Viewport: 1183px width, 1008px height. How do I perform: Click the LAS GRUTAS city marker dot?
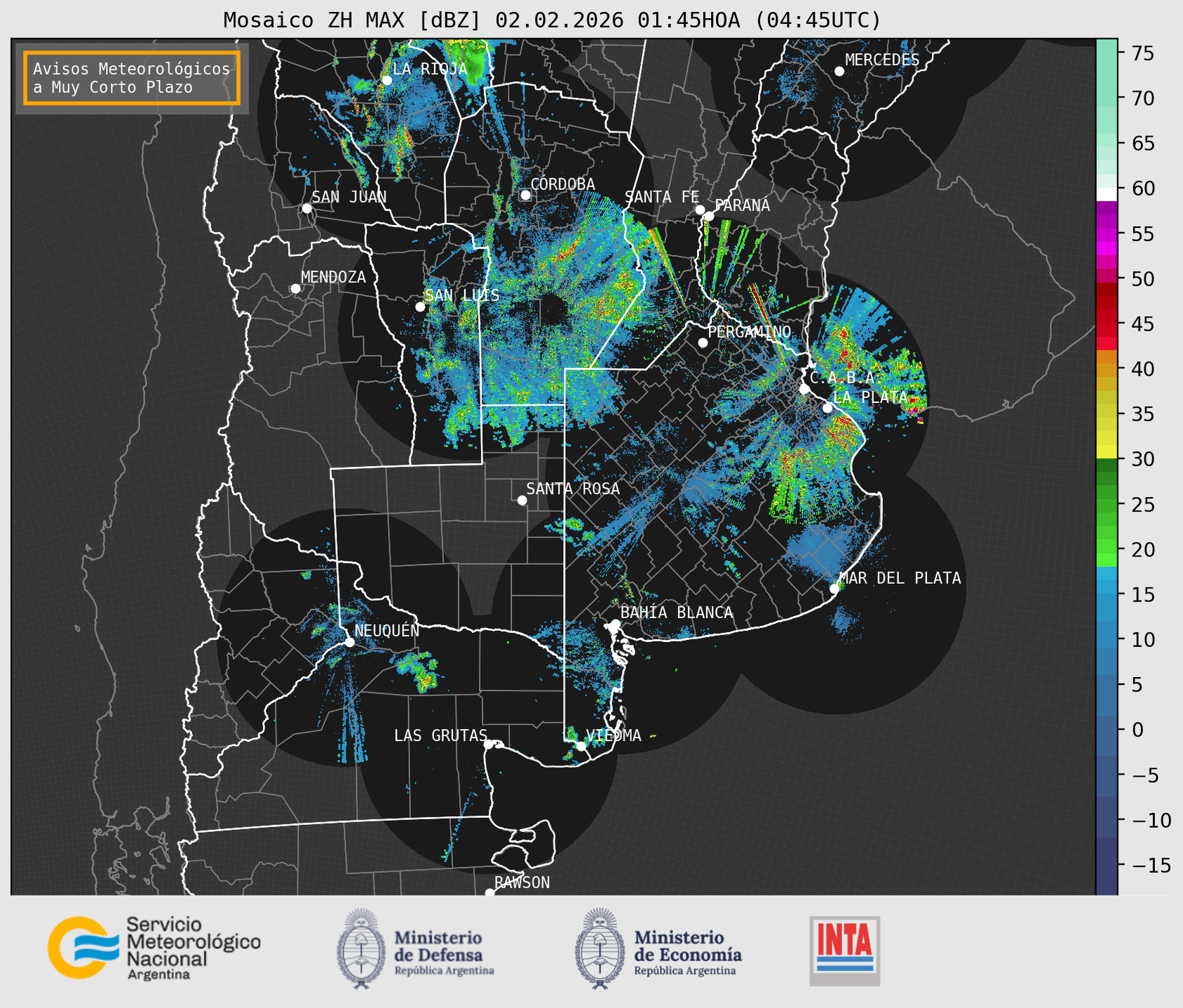pyautogui.click(x=489, y=744)
